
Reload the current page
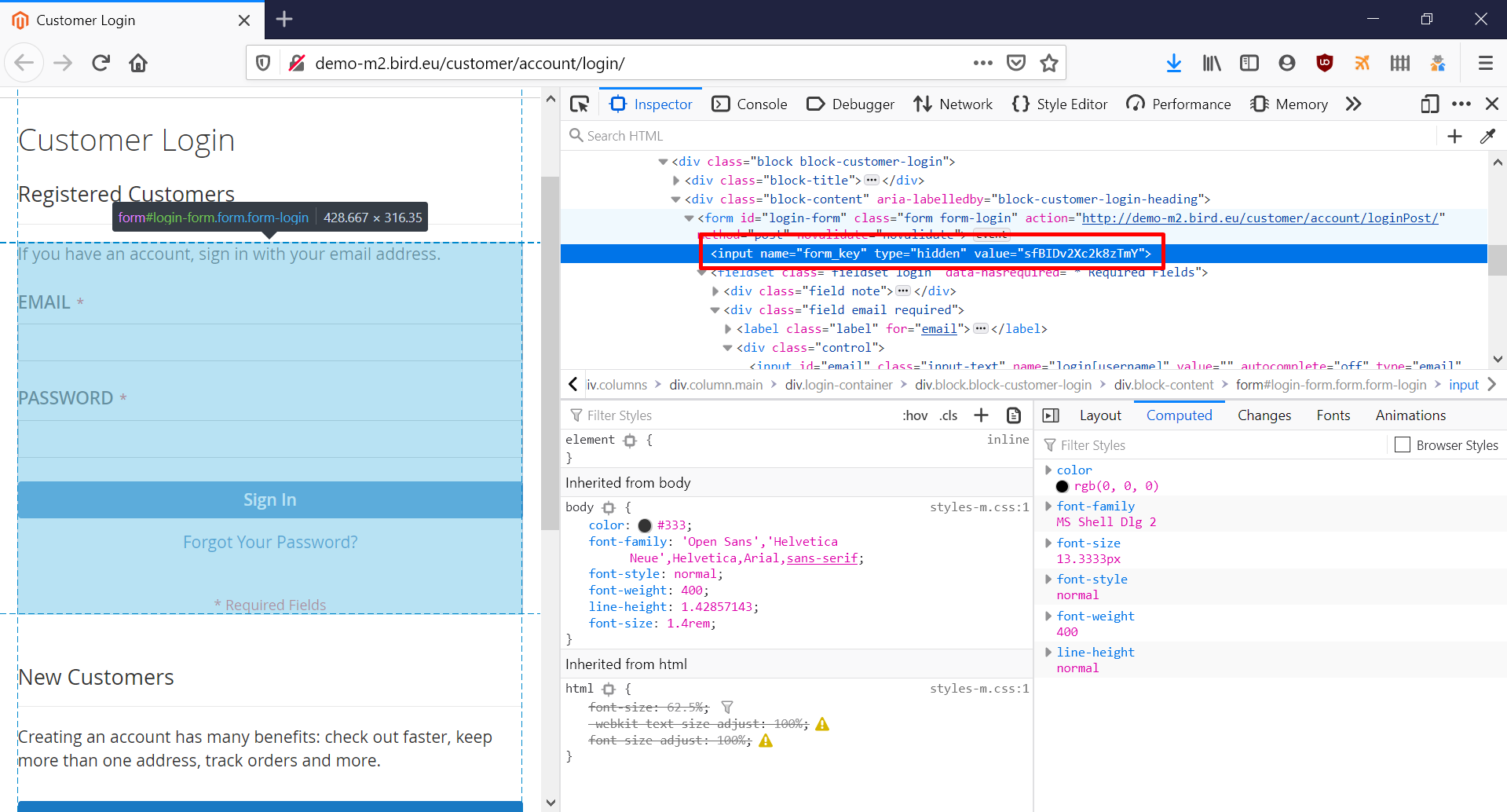pos(101,63)
